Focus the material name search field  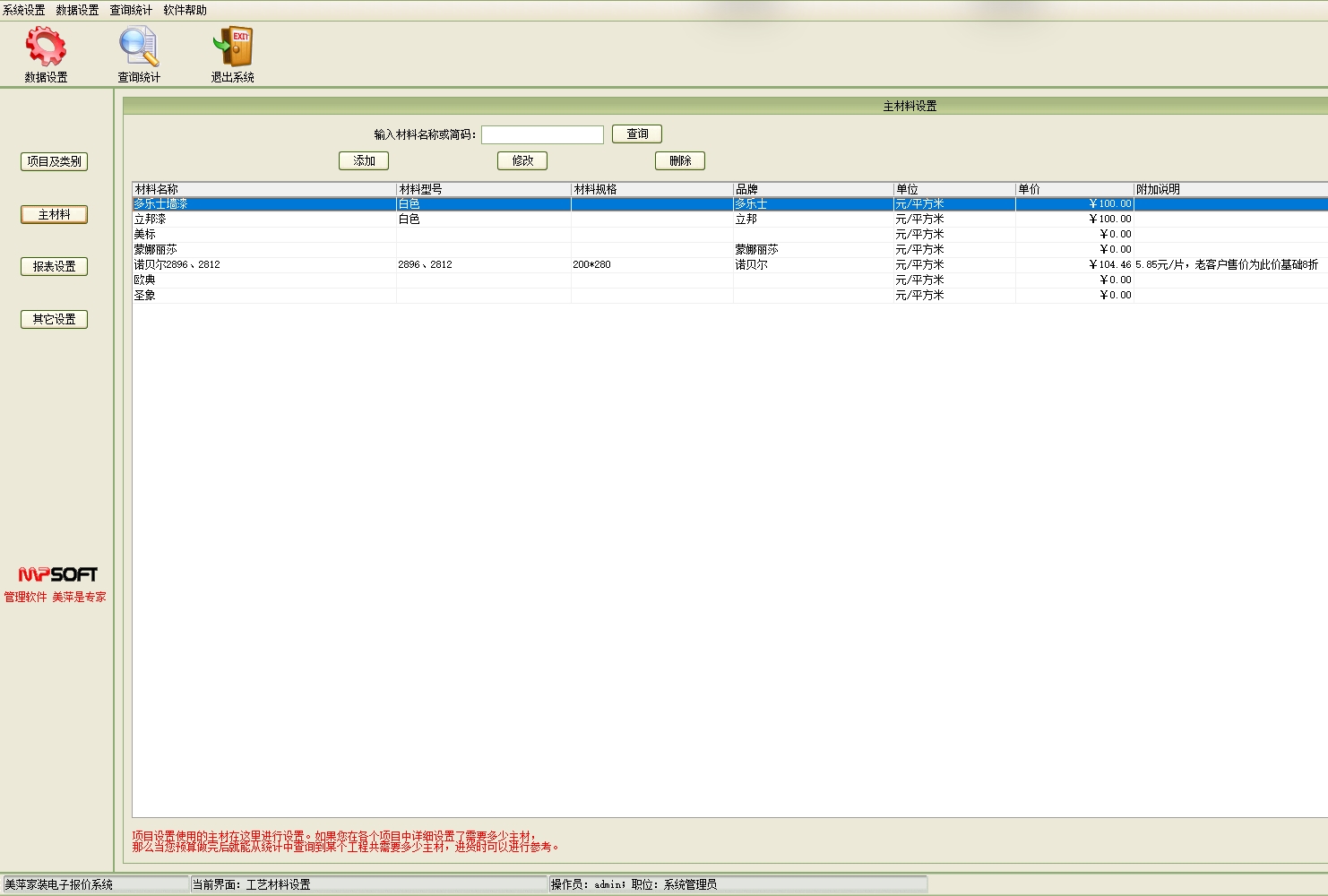542,134
